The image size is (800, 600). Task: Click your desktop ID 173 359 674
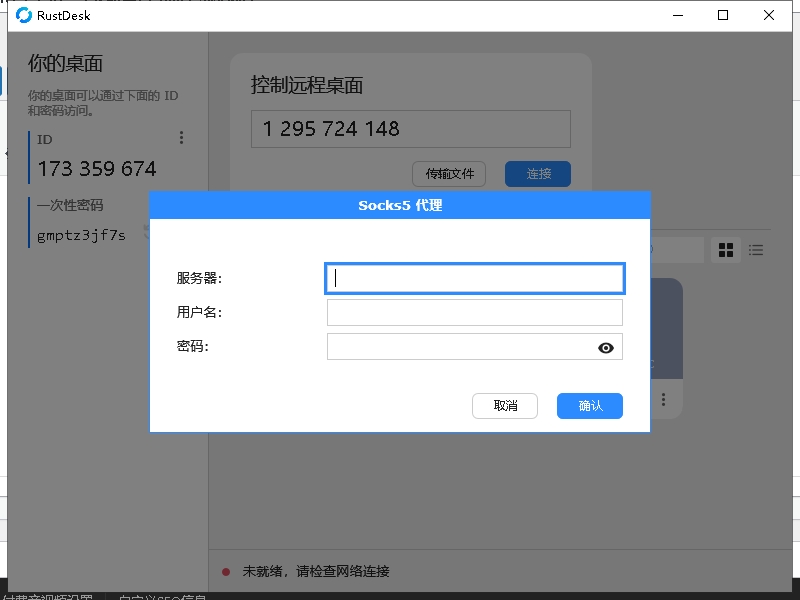97,169
